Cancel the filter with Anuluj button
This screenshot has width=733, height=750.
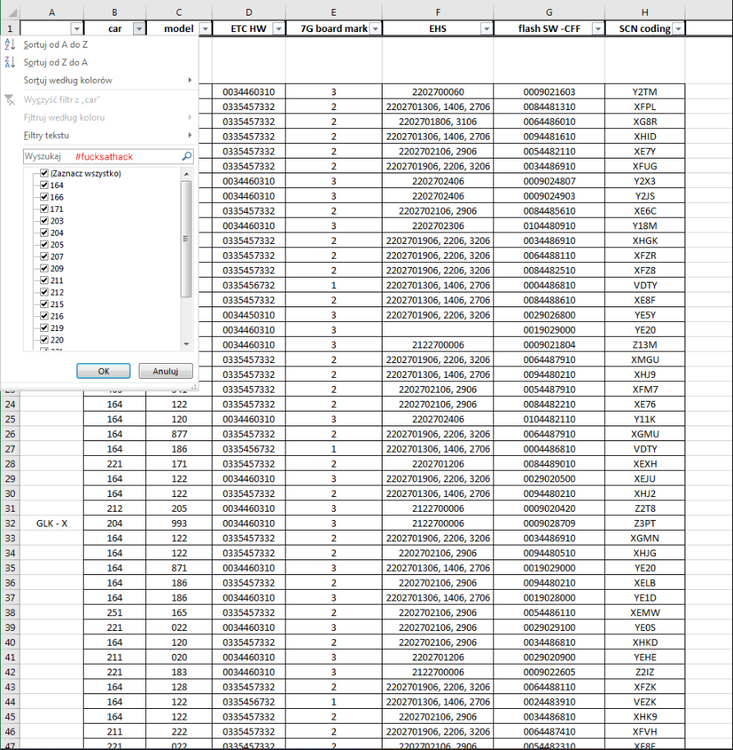tap(166, 371)
